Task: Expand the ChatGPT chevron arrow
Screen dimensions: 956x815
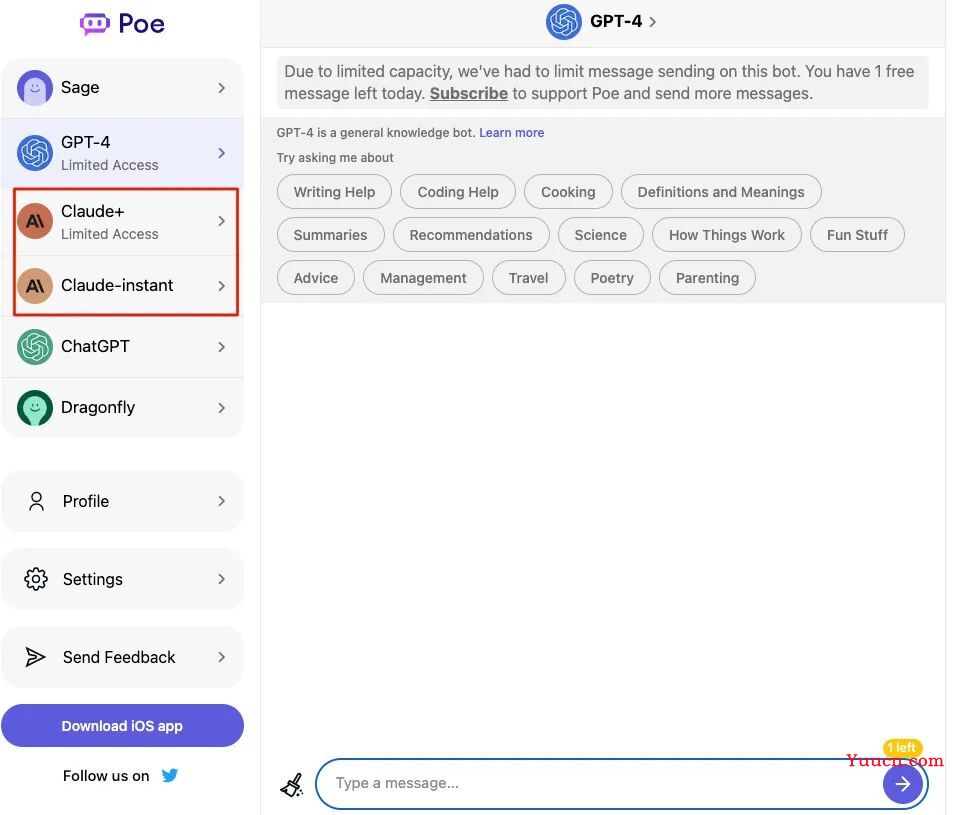Action: click(221, 346)
